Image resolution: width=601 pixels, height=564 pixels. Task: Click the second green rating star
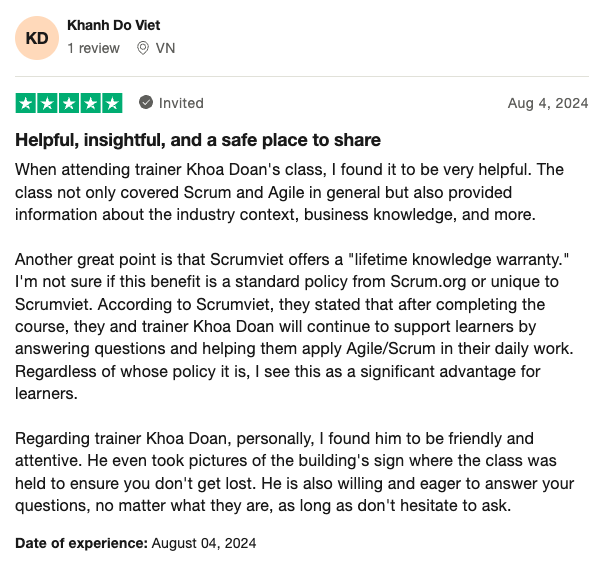pyautogui.click(x=47, y=103)
